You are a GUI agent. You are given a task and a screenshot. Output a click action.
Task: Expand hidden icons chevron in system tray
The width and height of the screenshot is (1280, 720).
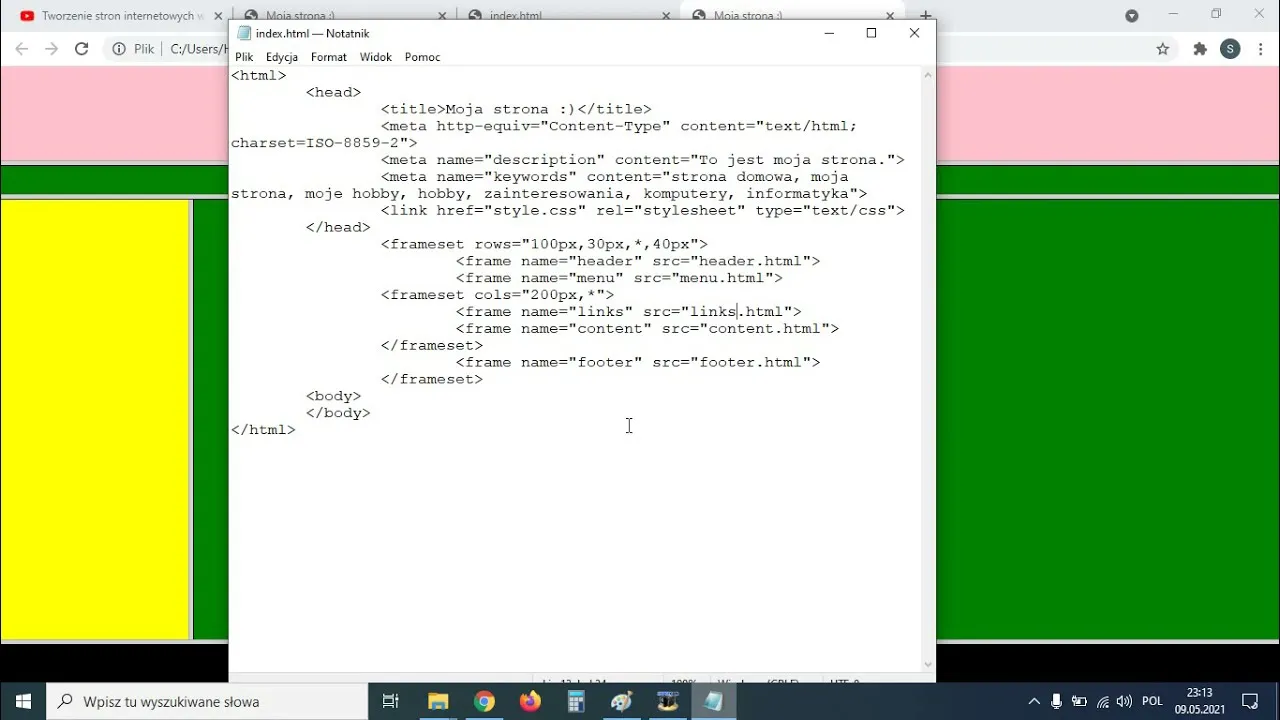1033,700
